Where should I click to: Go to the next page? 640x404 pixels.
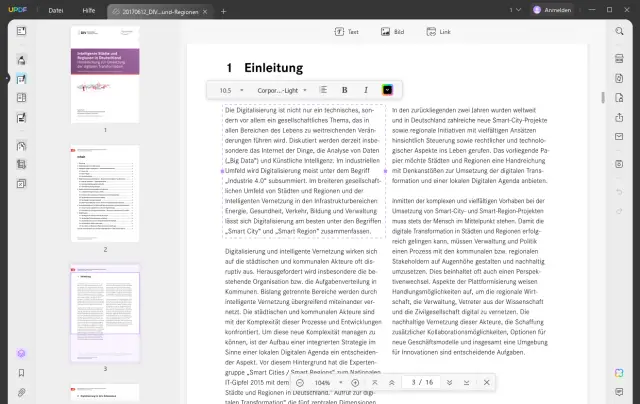pyautogui.click(x=449, y=383)
